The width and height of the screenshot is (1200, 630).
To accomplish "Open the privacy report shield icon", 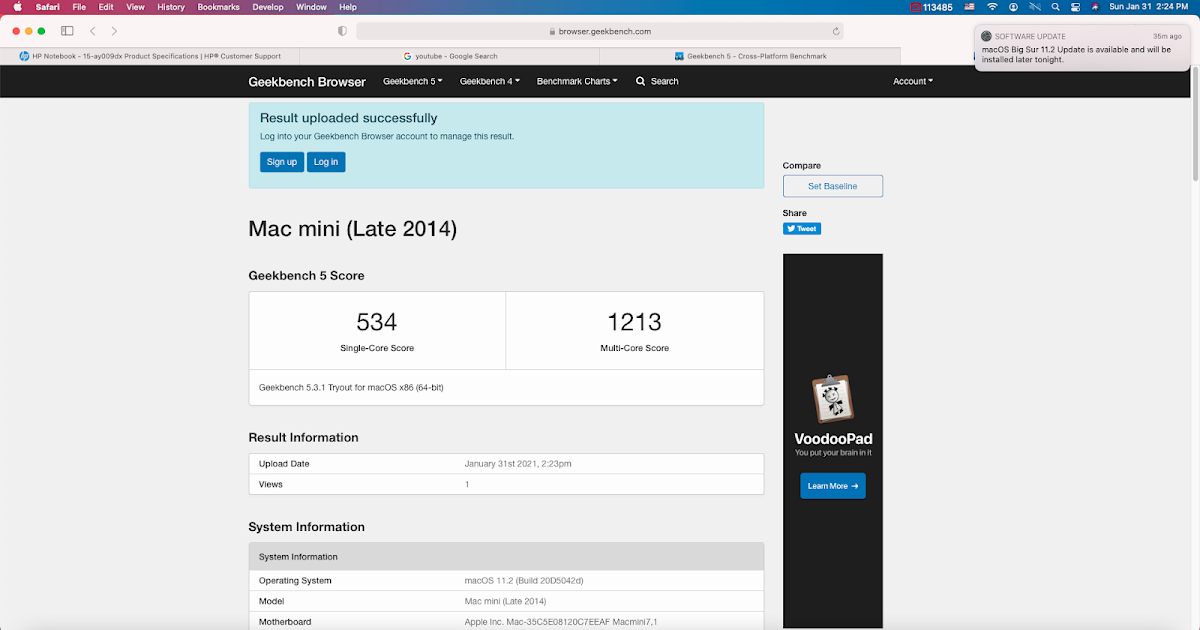I will [x=342, y=31].
